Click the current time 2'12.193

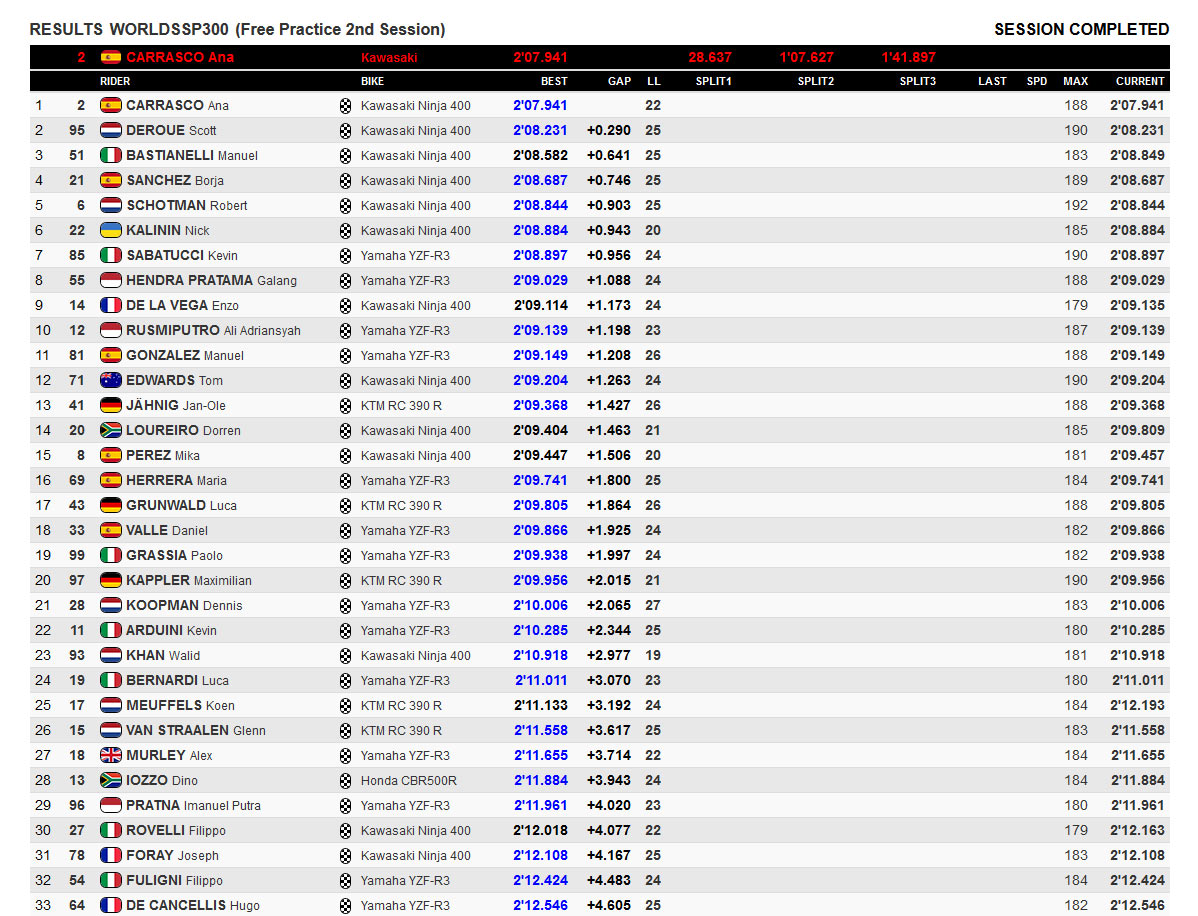pos(1138,705)
